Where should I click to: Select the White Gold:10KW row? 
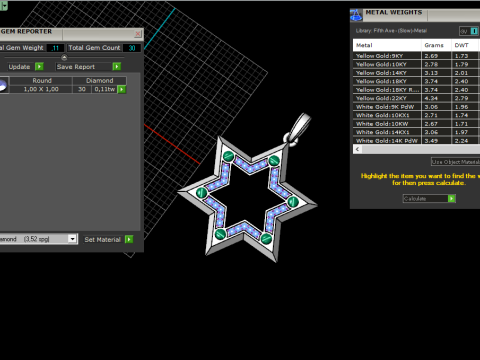click(416, 124)
